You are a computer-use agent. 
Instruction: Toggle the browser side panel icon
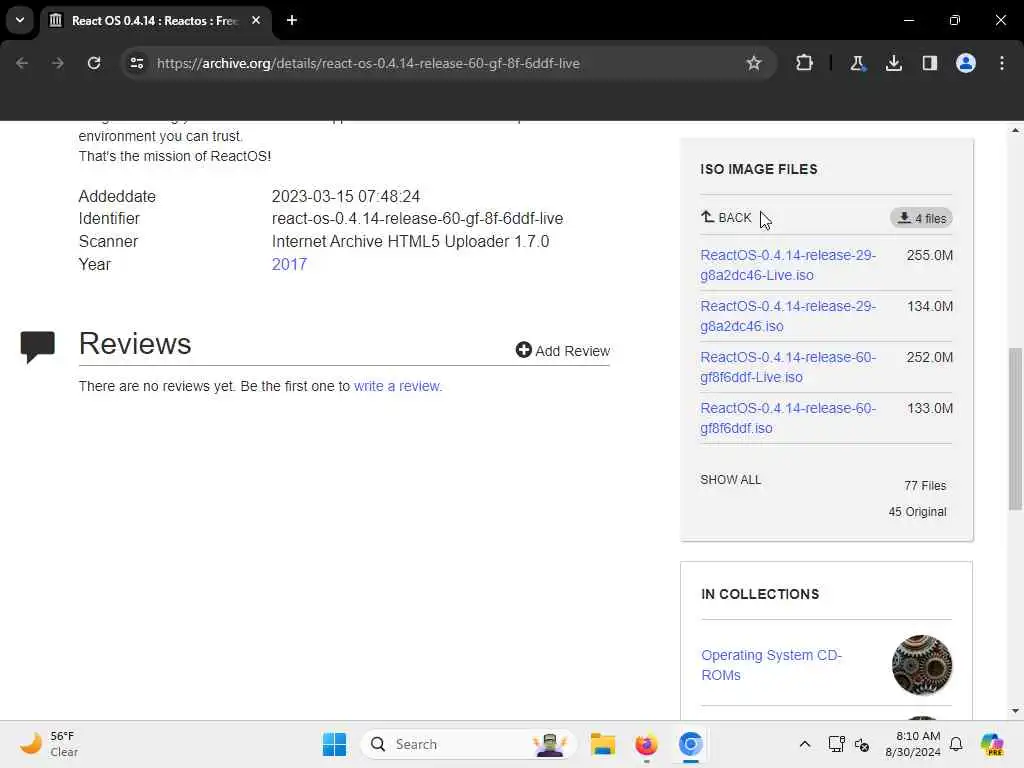pos(929,63)
